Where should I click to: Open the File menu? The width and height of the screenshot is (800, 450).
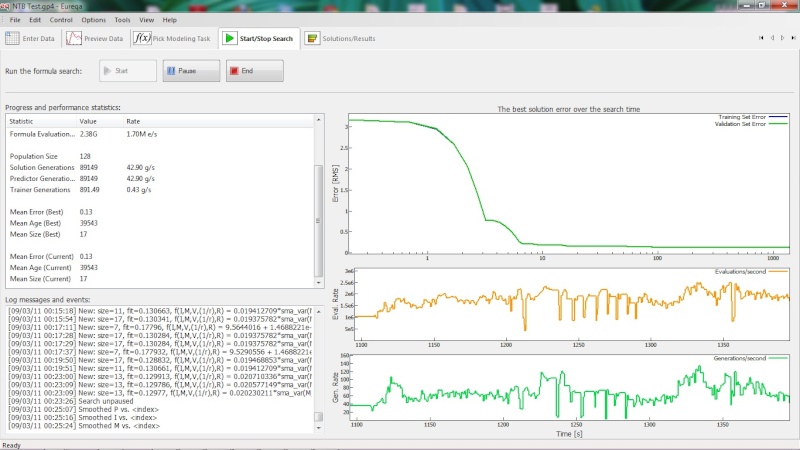pyautogui.click(x=15, y=20)
